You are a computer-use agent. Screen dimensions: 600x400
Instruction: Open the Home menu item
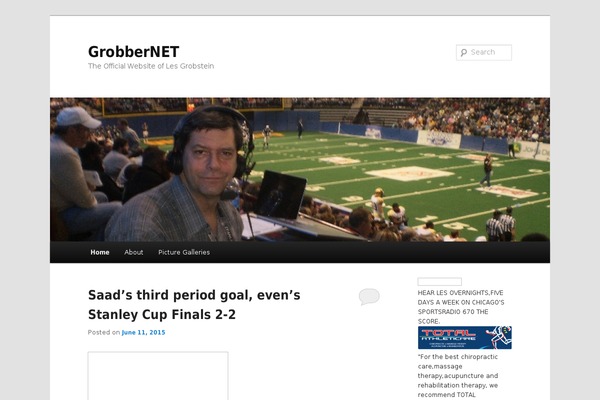click(100, 252)
